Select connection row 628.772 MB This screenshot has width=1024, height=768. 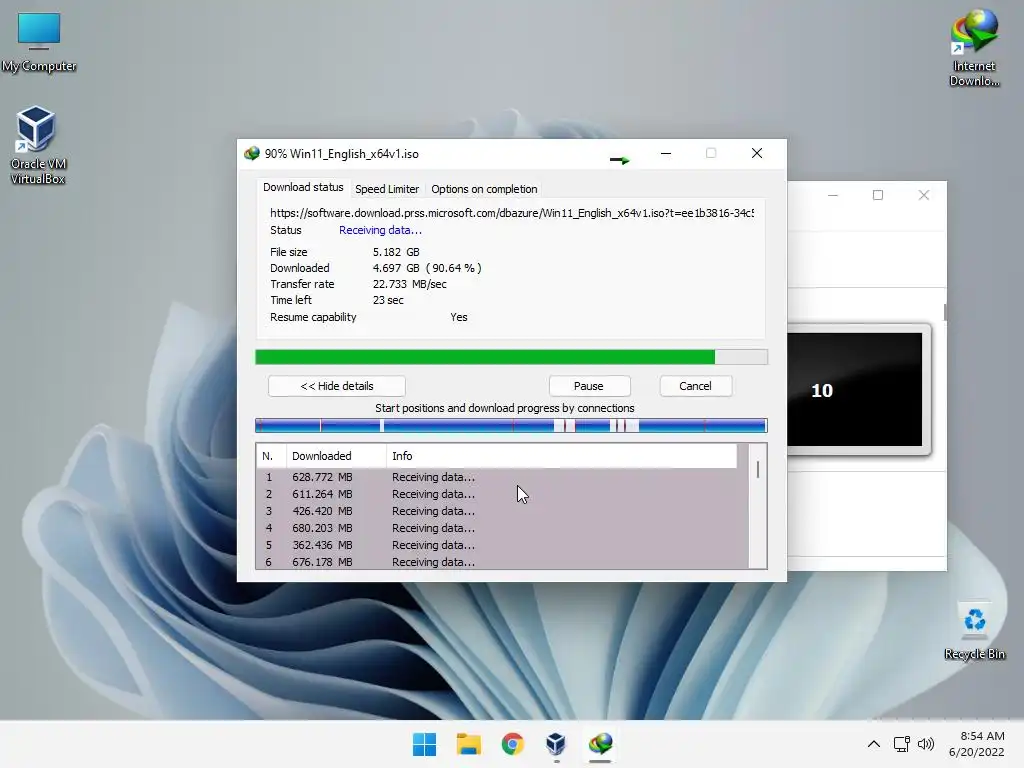coord(502,477)
